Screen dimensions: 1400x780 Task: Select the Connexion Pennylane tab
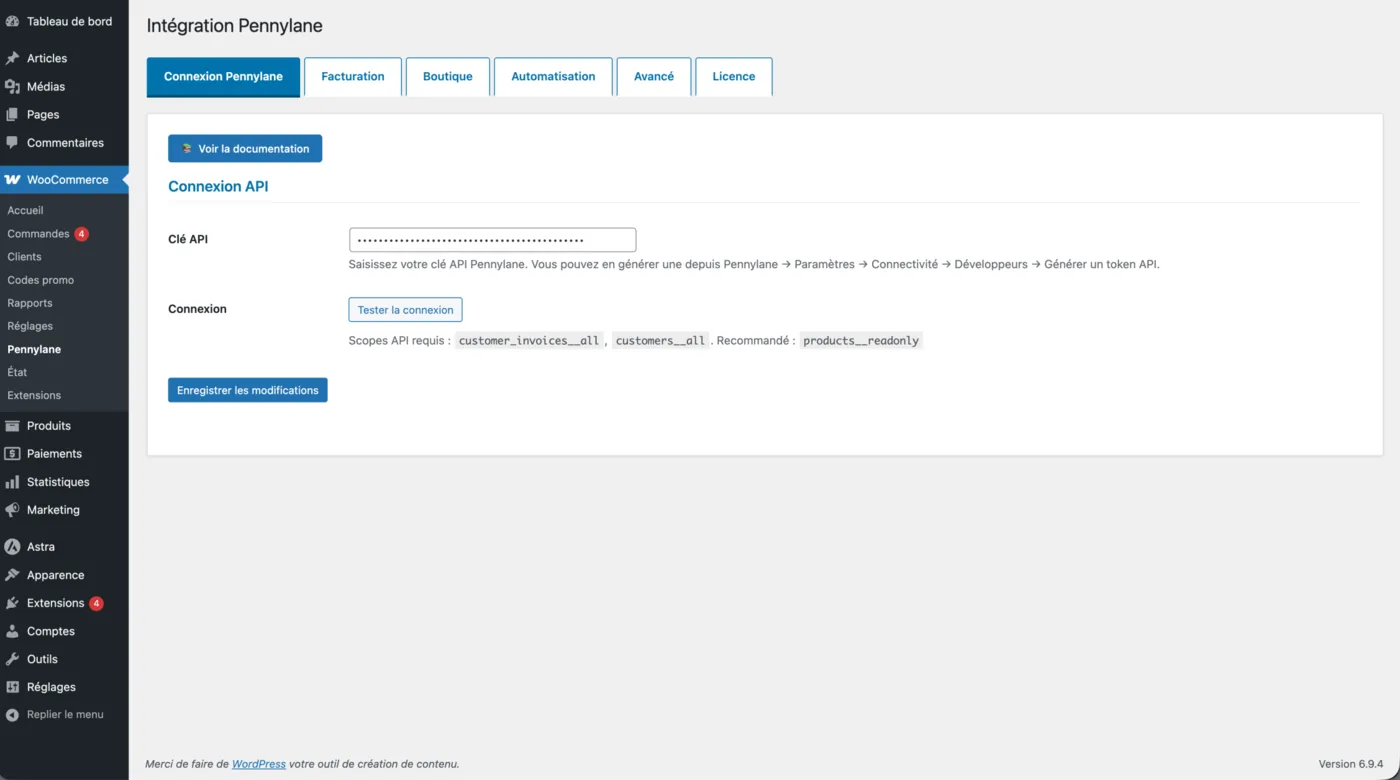pos(223,77)
